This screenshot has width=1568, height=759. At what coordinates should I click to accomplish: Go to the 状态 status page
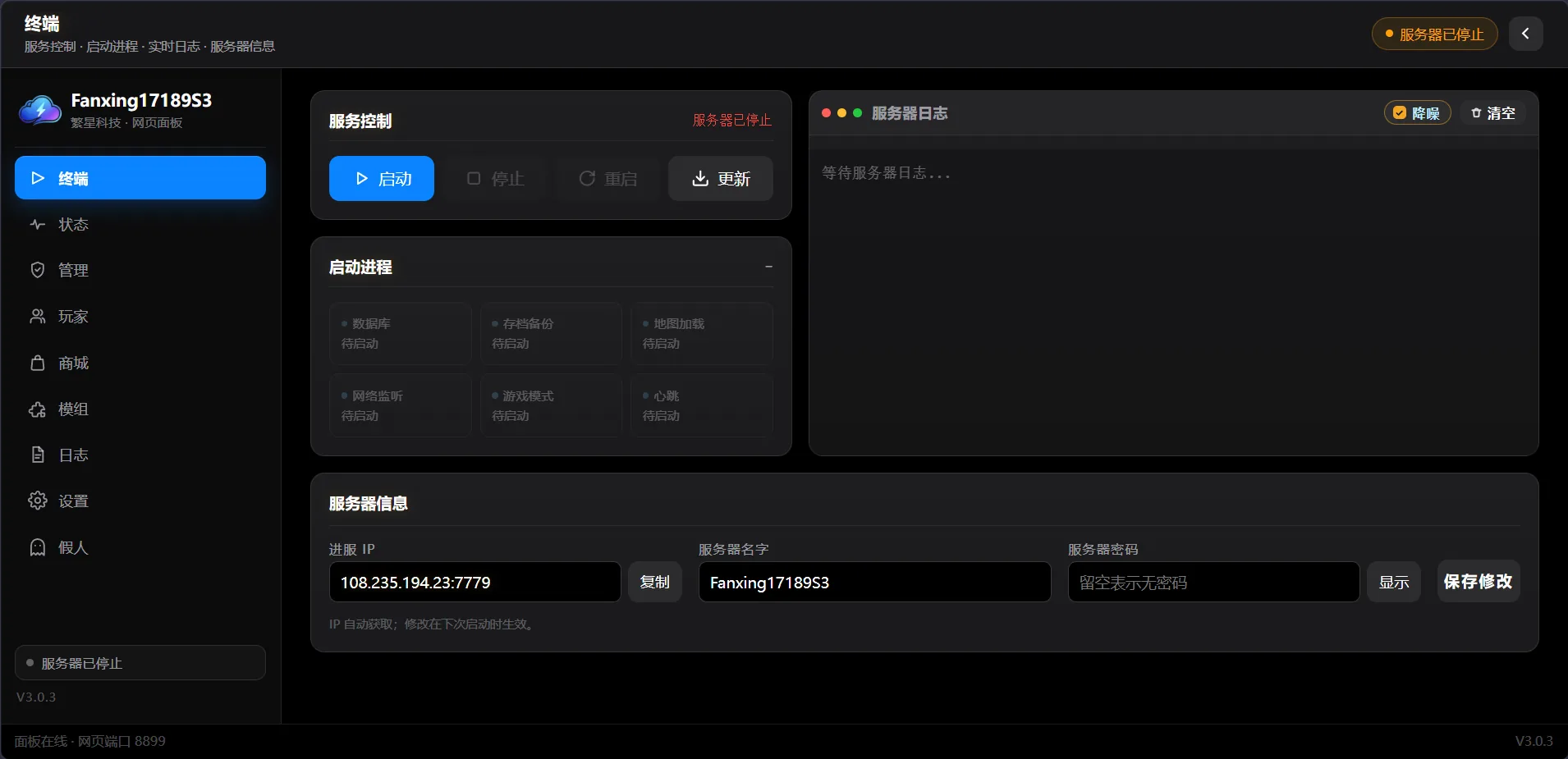click(x=140, y=224)
